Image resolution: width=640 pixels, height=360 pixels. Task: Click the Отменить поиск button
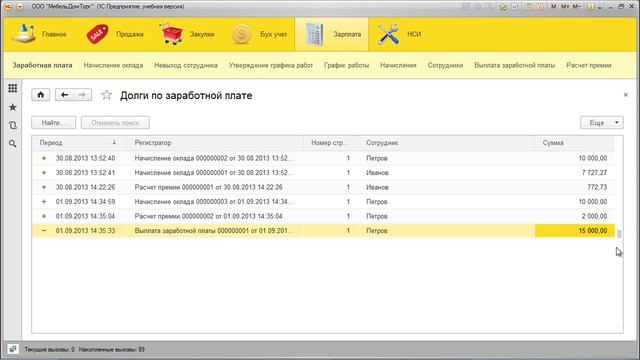[x=115, y=122]
